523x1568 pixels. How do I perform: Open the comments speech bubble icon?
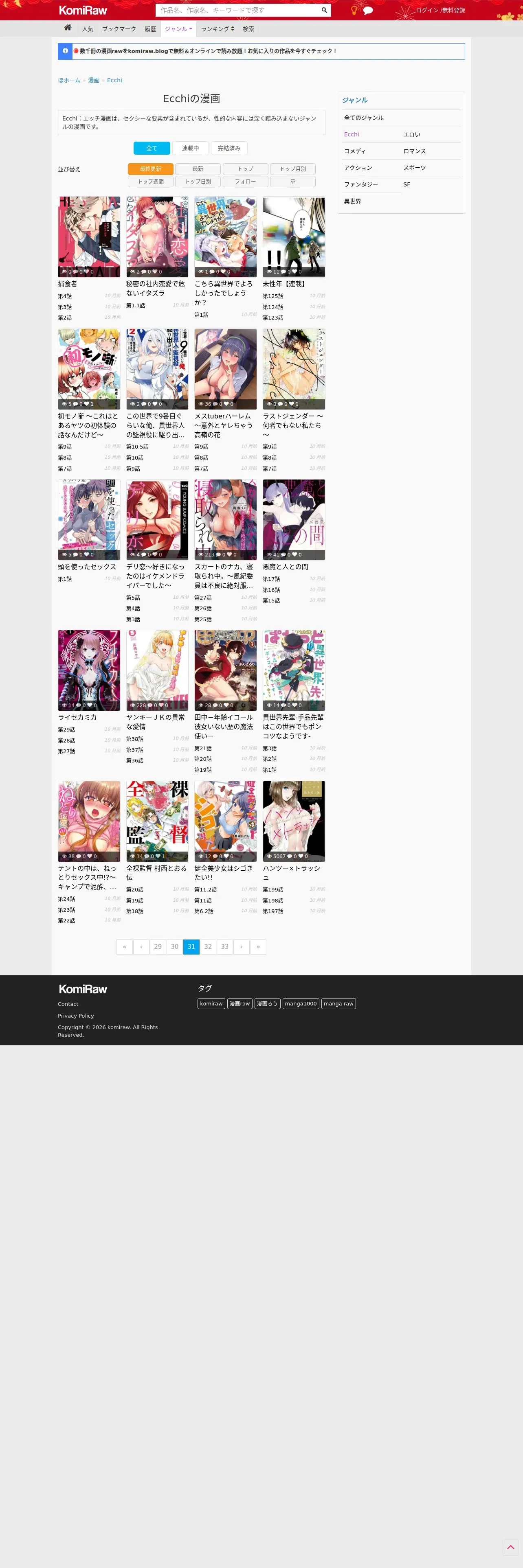point(368,10)
